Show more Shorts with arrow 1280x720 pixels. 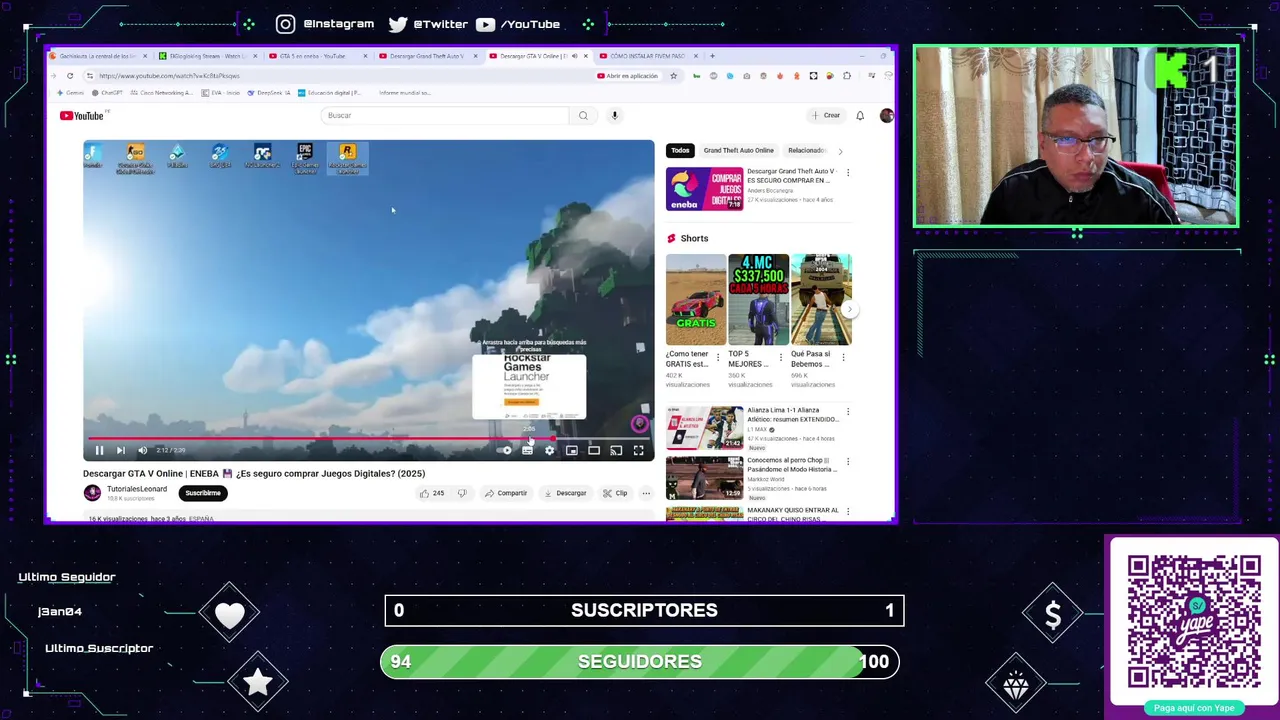click(849, 309)
